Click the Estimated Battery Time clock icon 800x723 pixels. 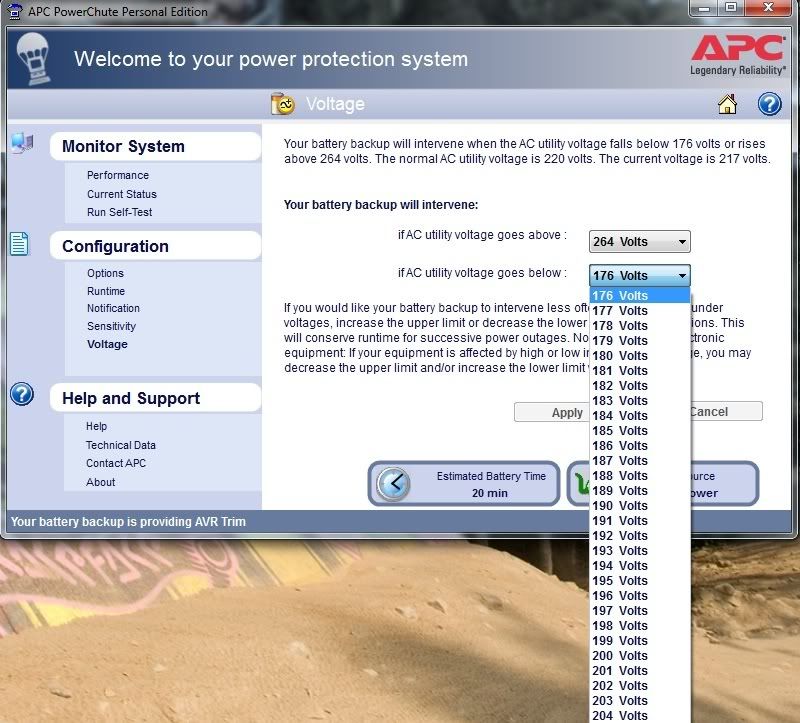point(393,484)
